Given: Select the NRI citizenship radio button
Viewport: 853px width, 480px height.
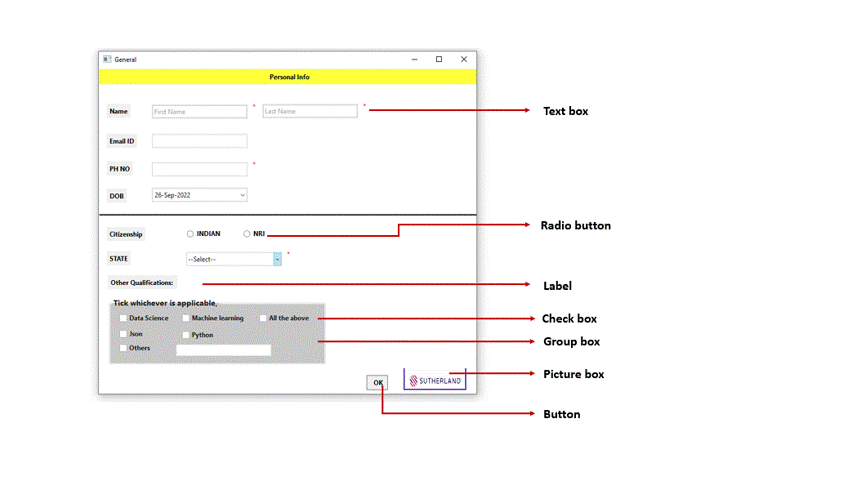Looking at the screenshot, I should coord(247,234).
